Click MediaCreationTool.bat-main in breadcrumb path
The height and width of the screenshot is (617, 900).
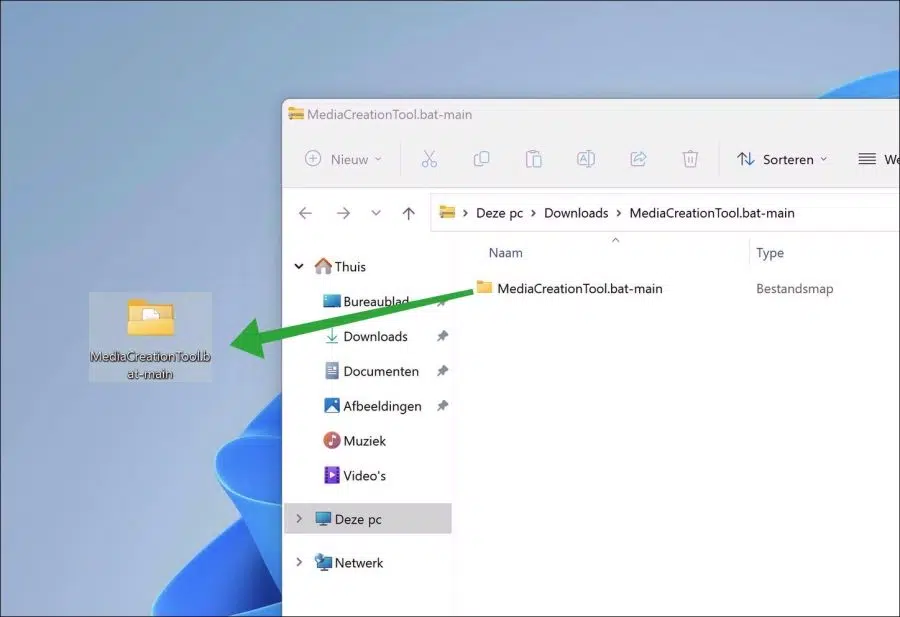tap(712, 213)
